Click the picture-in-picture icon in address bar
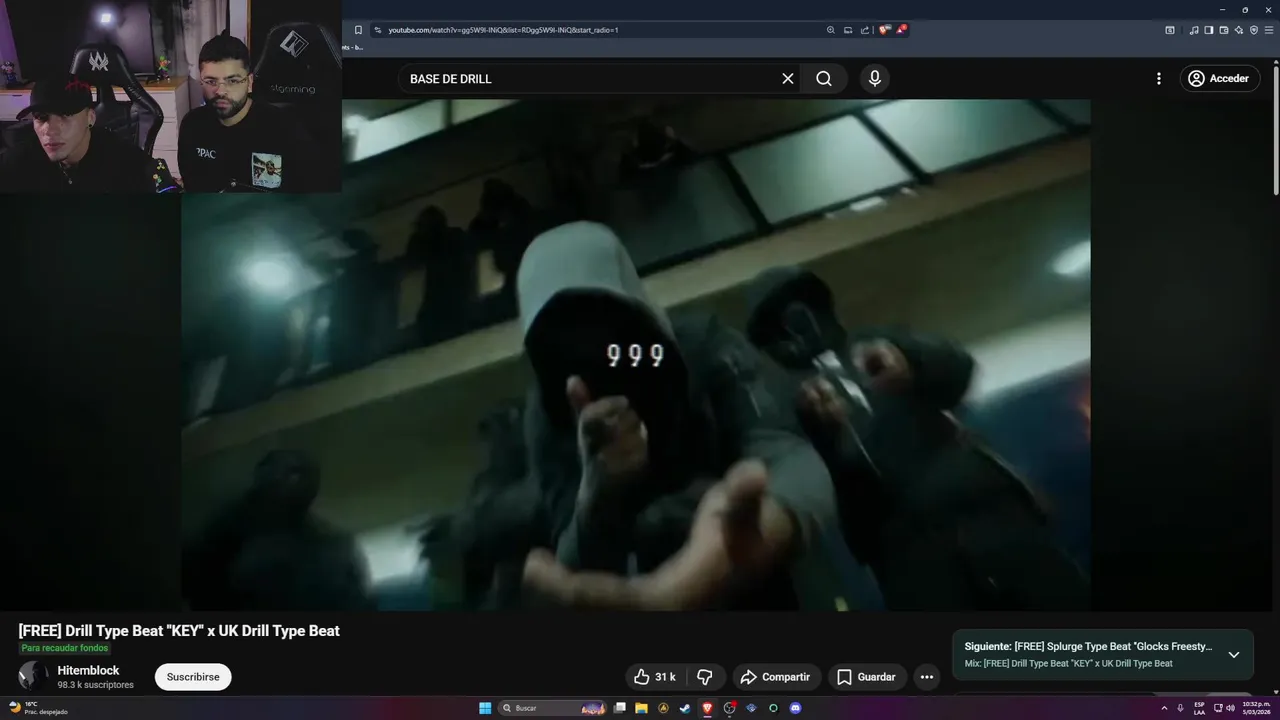 848,30
